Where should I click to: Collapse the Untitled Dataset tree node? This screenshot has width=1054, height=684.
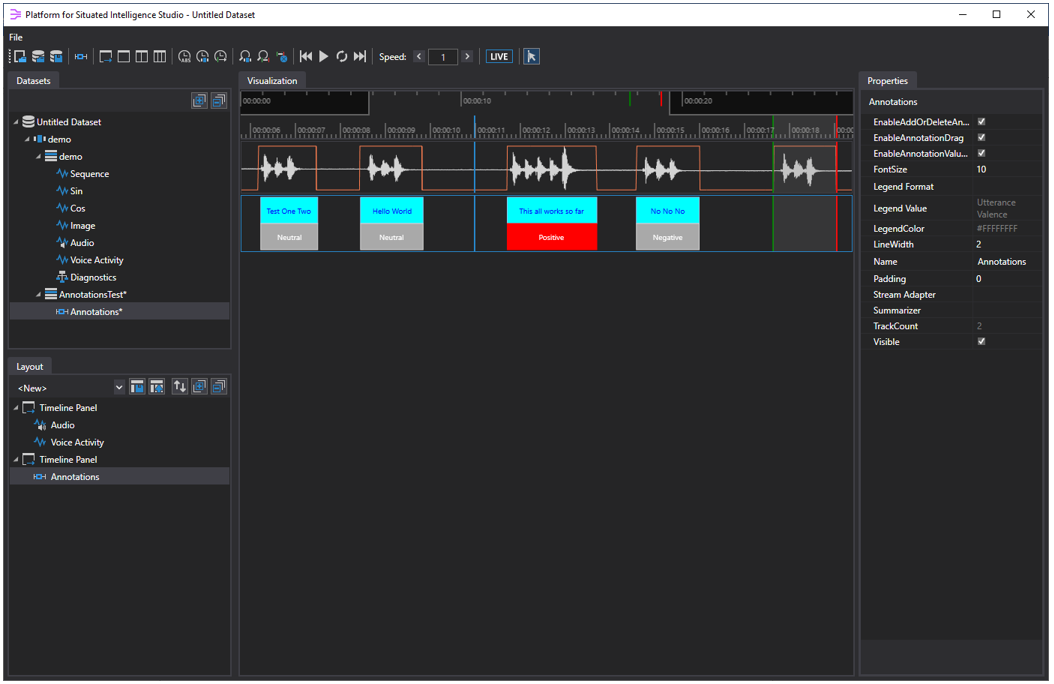(x=16, y=122)
